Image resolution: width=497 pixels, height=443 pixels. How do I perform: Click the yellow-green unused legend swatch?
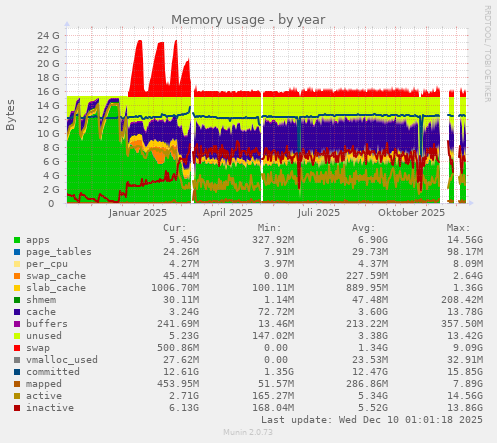coord(17,336)
